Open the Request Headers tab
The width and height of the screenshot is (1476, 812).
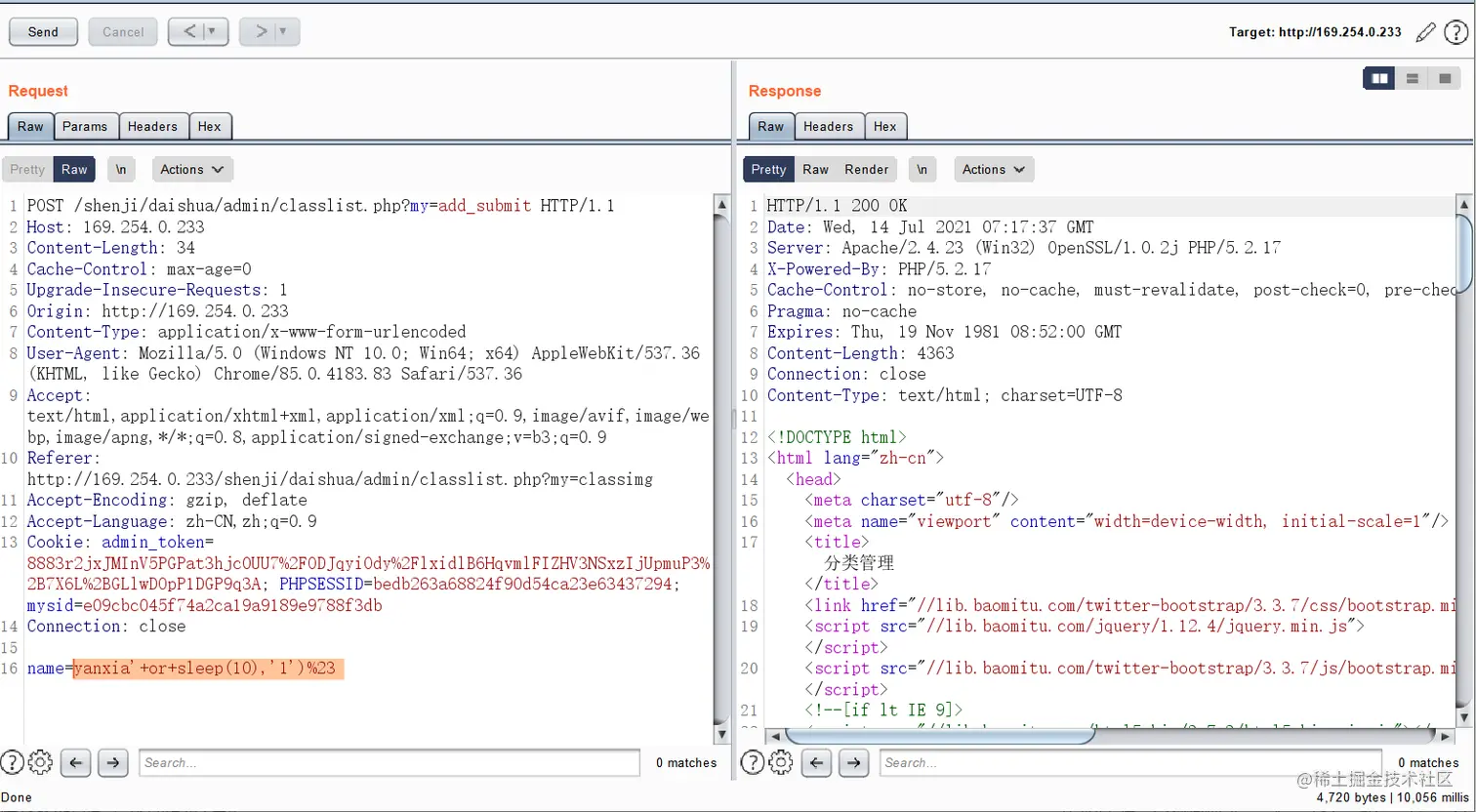[152, 126]
